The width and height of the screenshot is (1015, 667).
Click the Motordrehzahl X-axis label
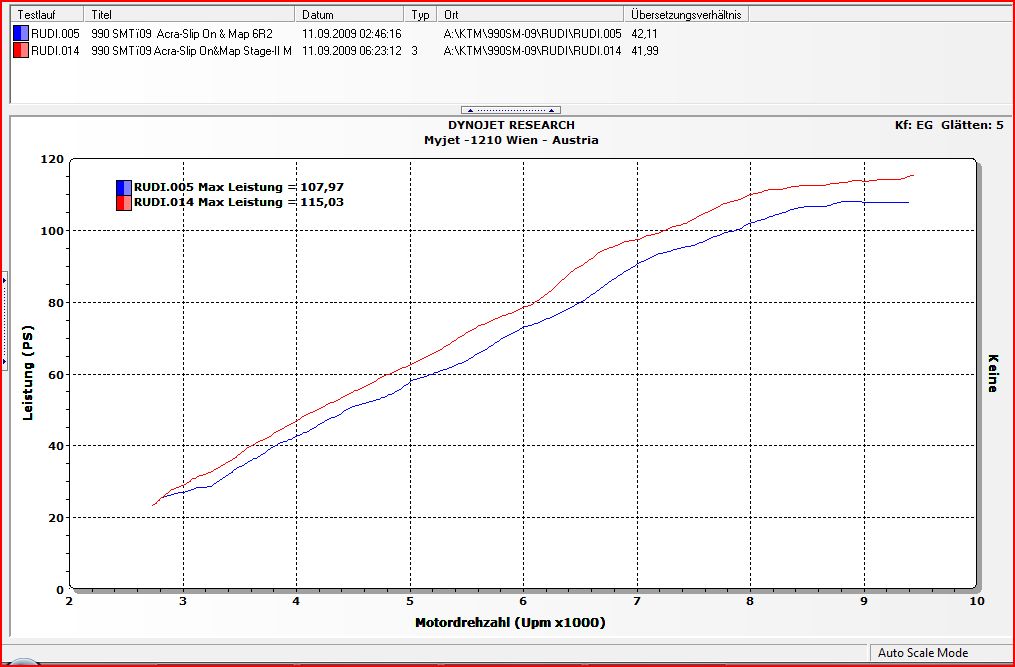click(510, 622)
